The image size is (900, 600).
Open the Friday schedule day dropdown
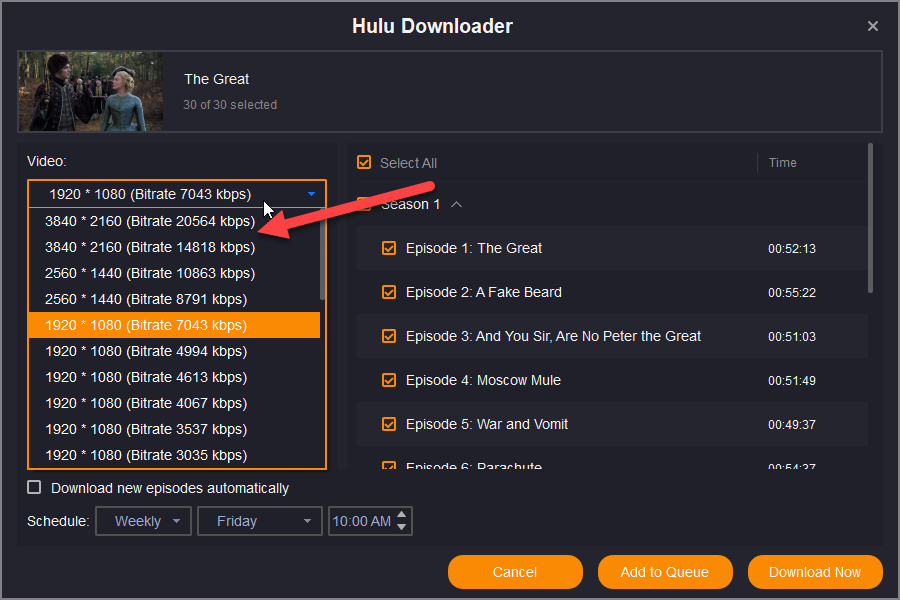259,521
